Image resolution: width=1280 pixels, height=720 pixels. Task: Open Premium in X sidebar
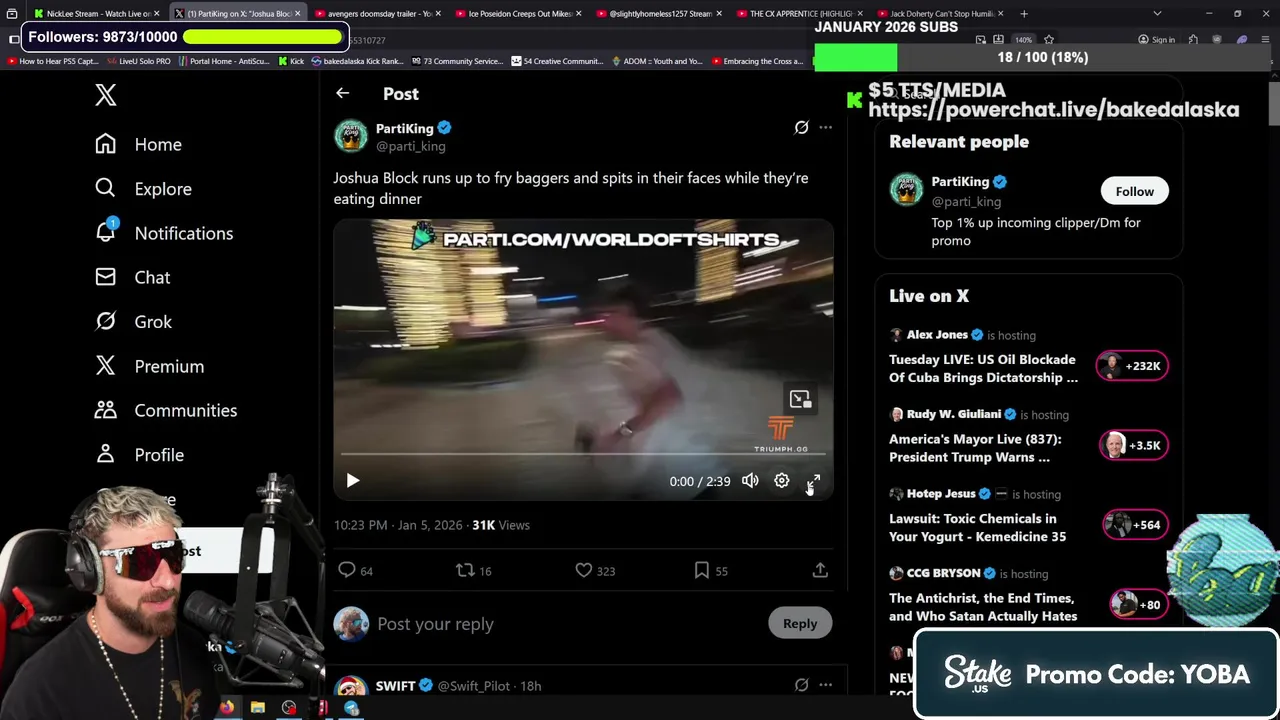(149, 366)
